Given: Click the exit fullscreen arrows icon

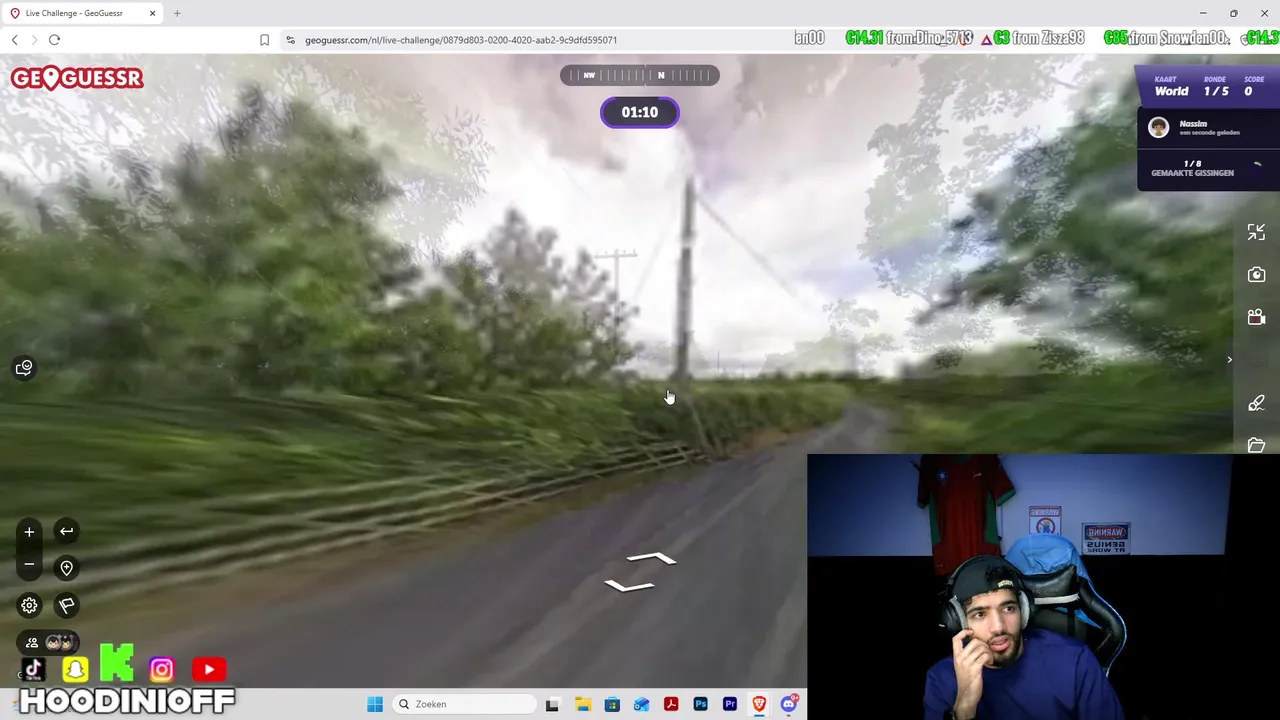Looking at the screenshot, I should (x=1257, y=232).
